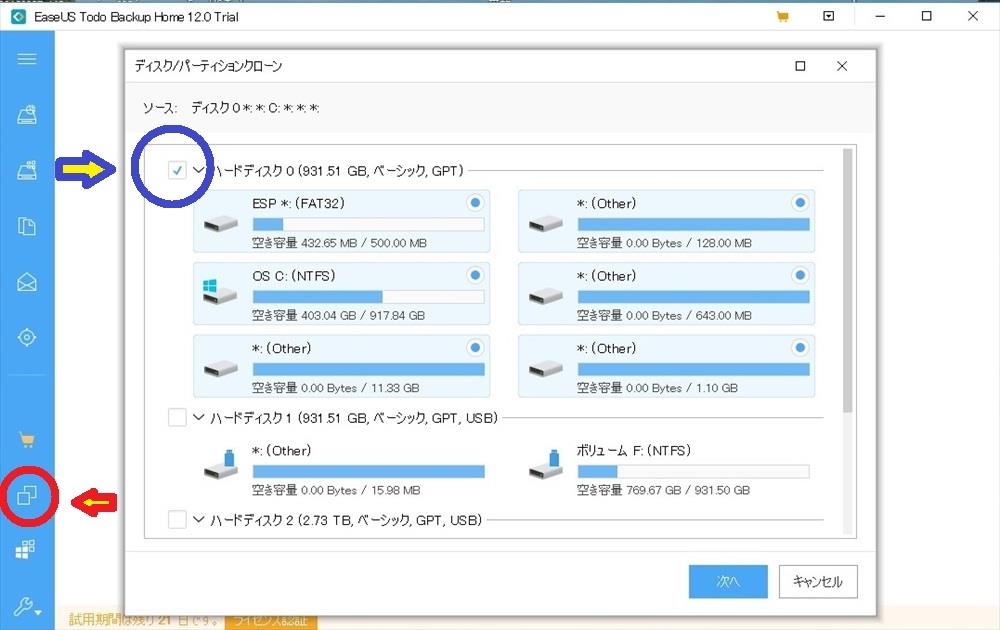Click the Windows drive icon of OS C:
This screenshot has height=630, width=1000.
click(x=220, y=291)
